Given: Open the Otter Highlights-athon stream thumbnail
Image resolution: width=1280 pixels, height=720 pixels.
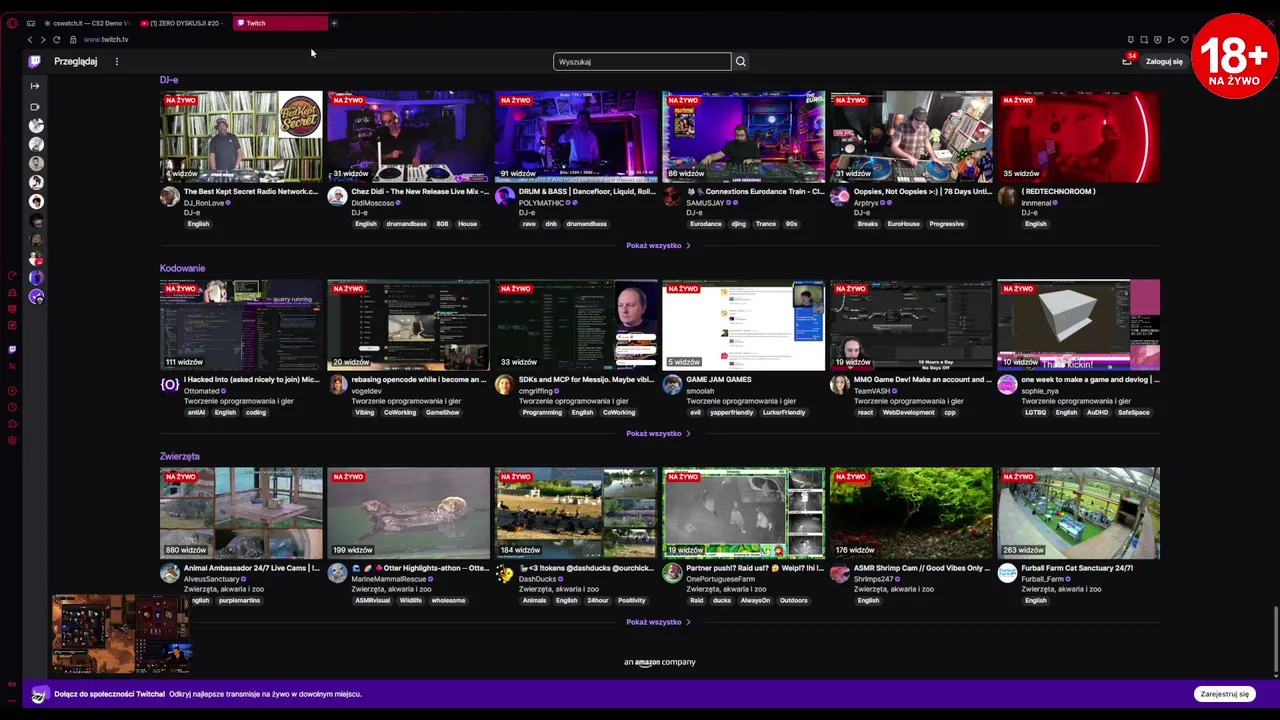Looking at the screenshot, I should [x=408, y=513].
